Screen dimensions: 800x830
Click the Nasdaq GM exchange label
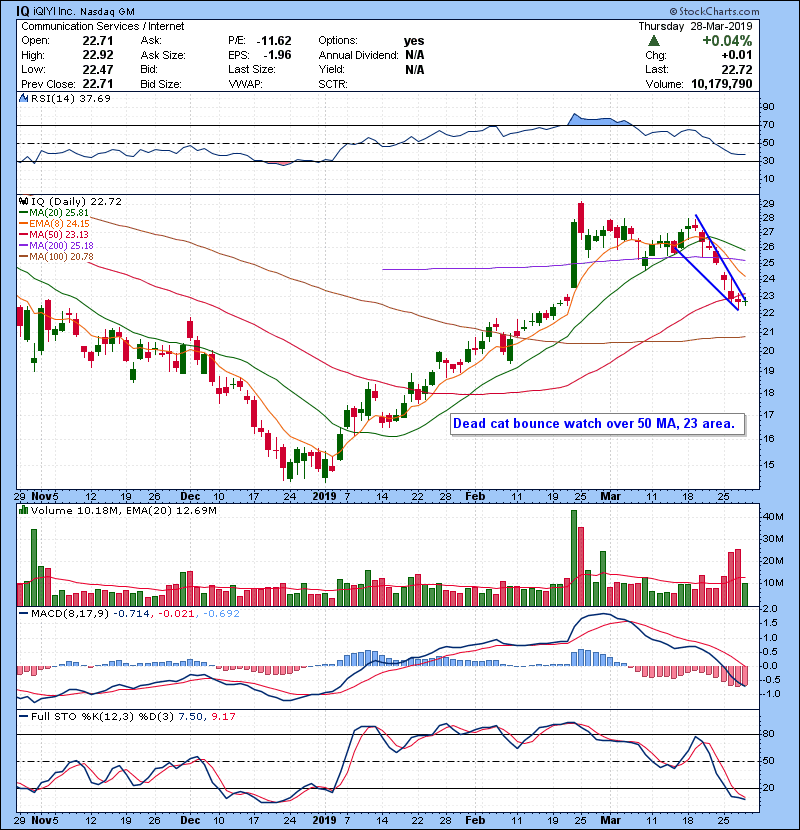tap(107, 11)
